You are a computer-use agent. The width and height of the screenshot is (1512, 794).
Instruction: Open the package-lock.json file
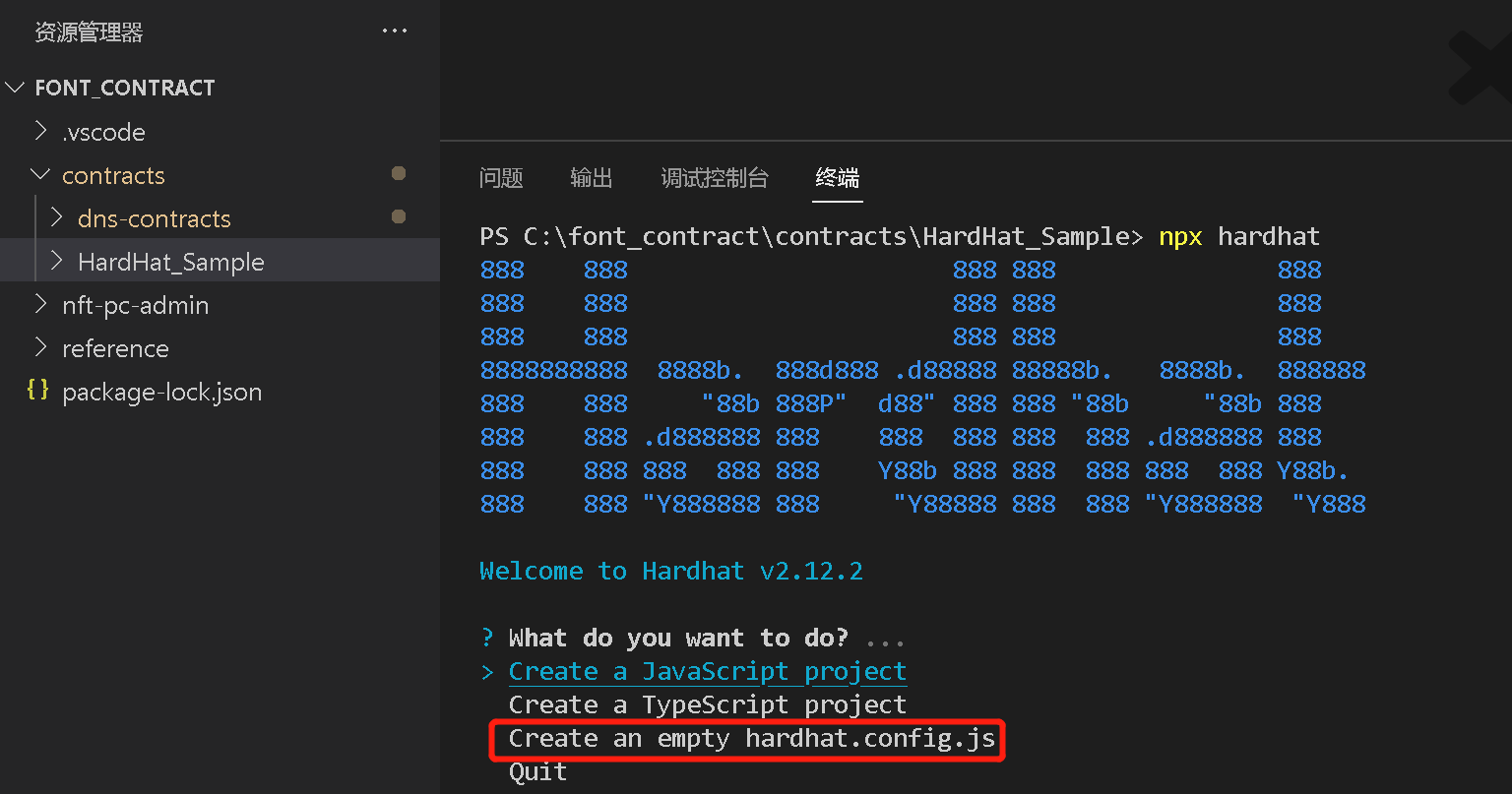click(161, 392)
